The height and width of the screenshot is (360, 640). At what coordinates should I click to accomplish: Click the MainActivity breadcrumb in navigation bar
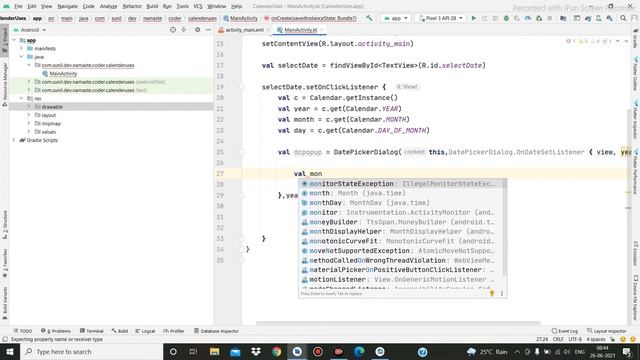coord(241,18)
